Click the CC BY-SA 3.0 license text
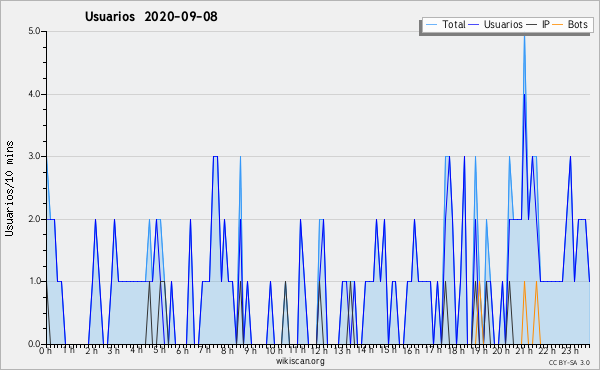 click(x=569, y=362)
